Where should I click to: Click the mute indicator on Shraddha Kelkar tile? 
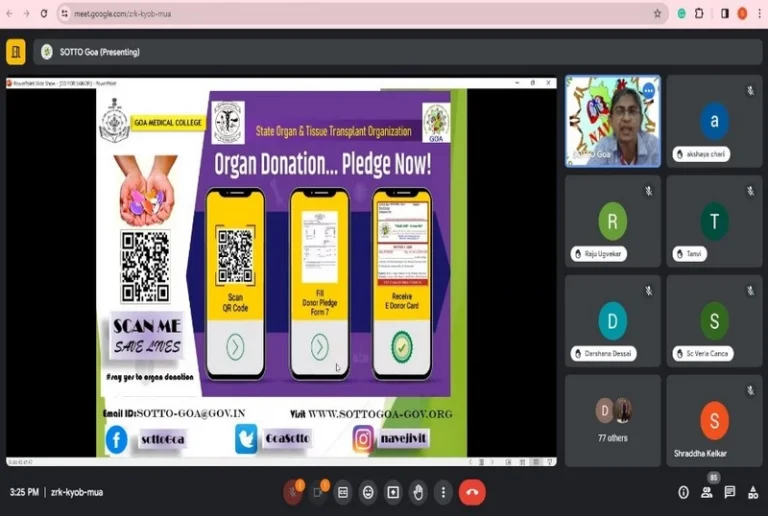(750, 391)
